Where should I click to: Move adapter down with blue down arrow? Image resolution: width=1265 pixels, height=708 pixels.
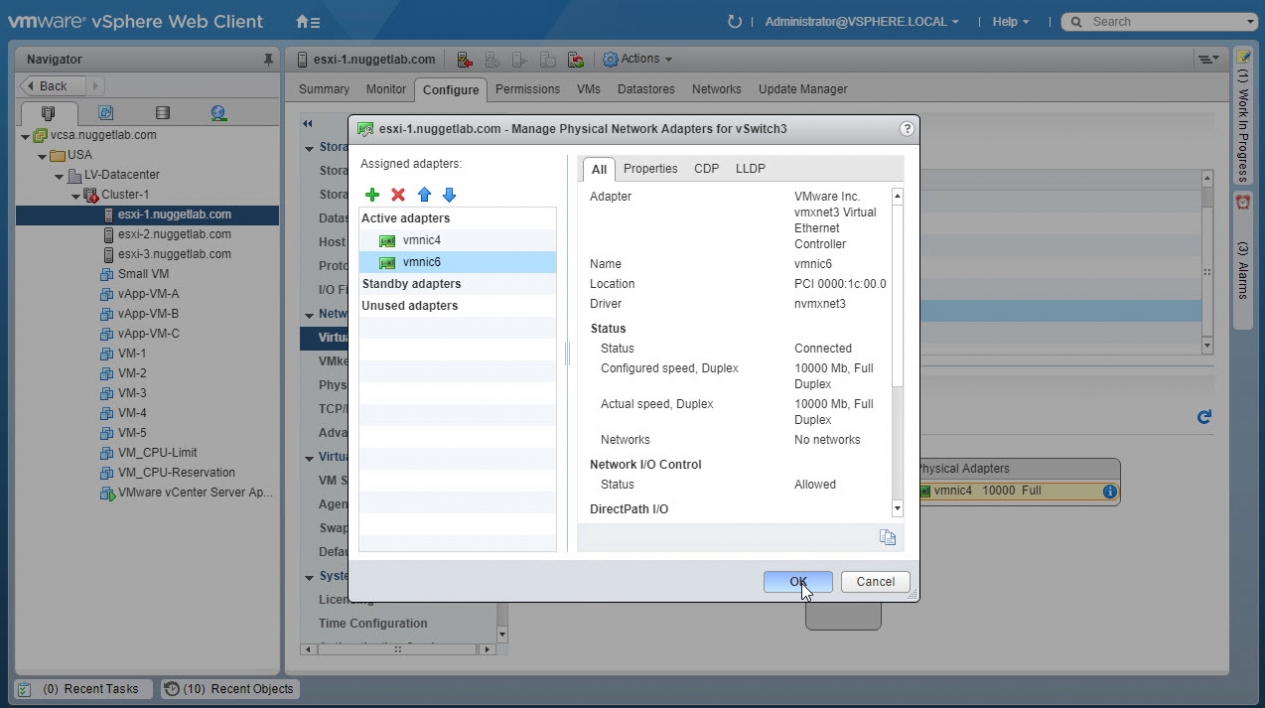click(449, 195)
